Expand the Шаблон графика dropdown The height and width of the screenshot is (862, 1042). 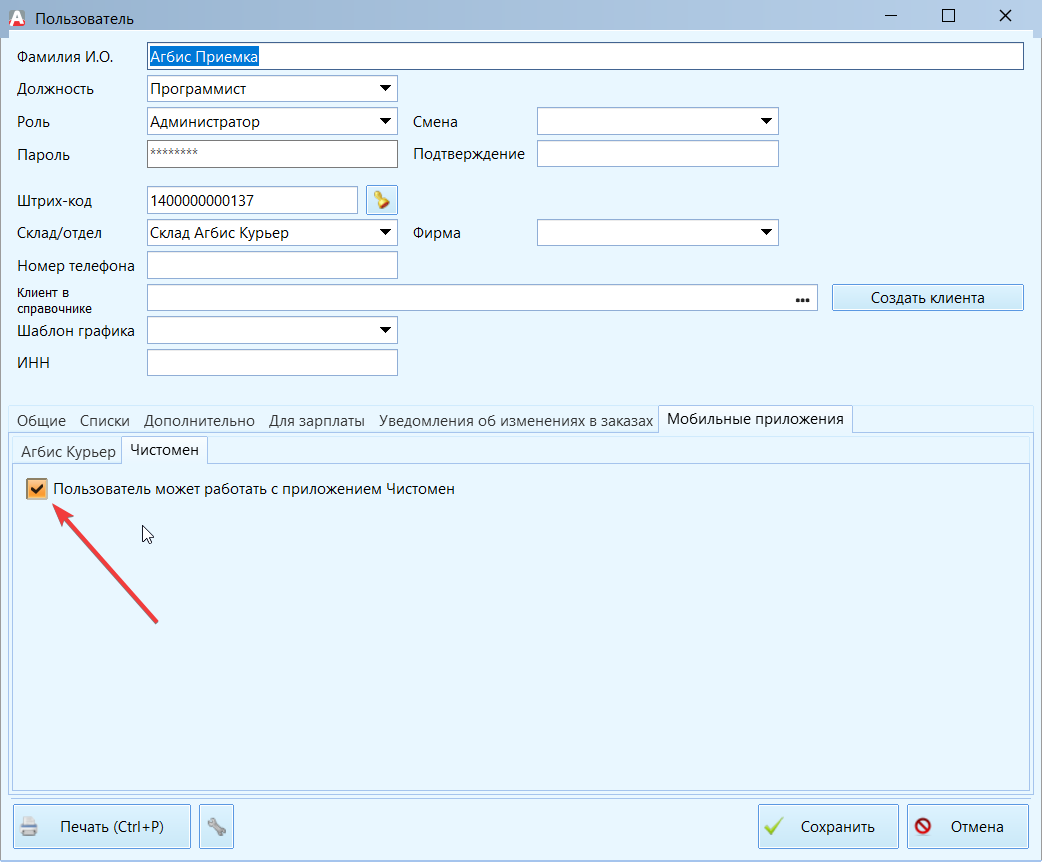385,330
